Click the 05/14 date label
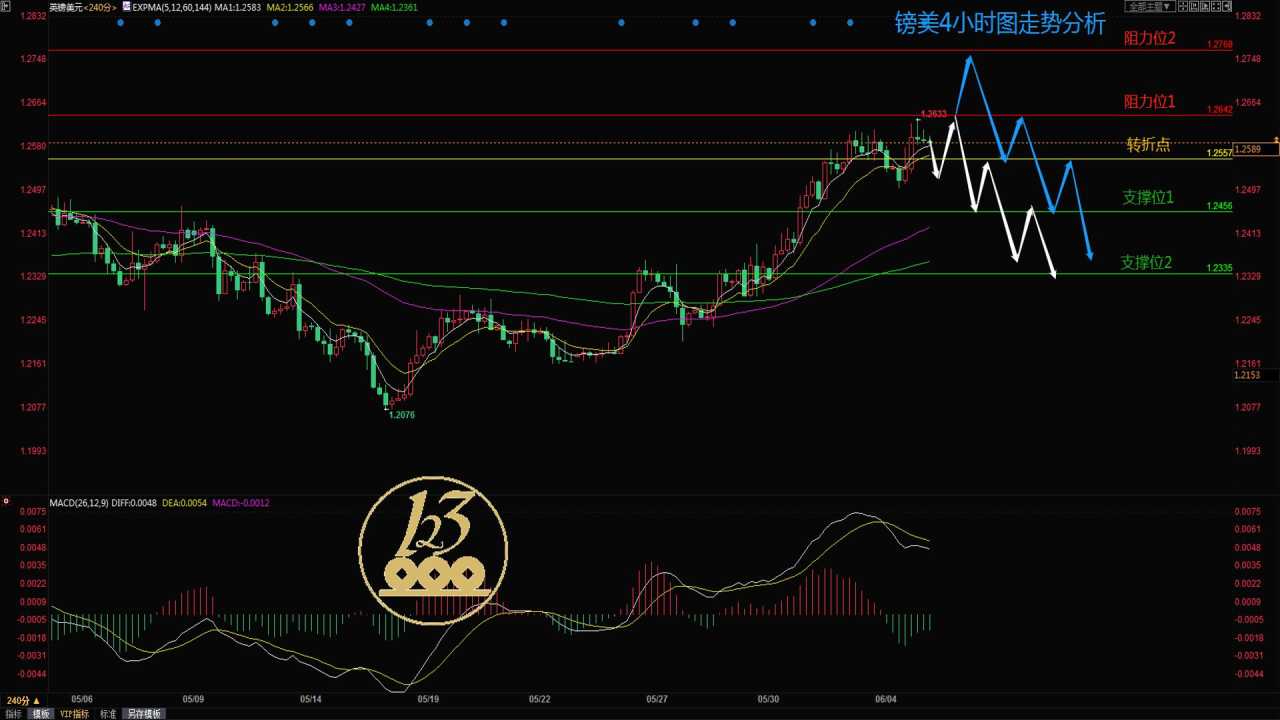 [x=311, y=699]
